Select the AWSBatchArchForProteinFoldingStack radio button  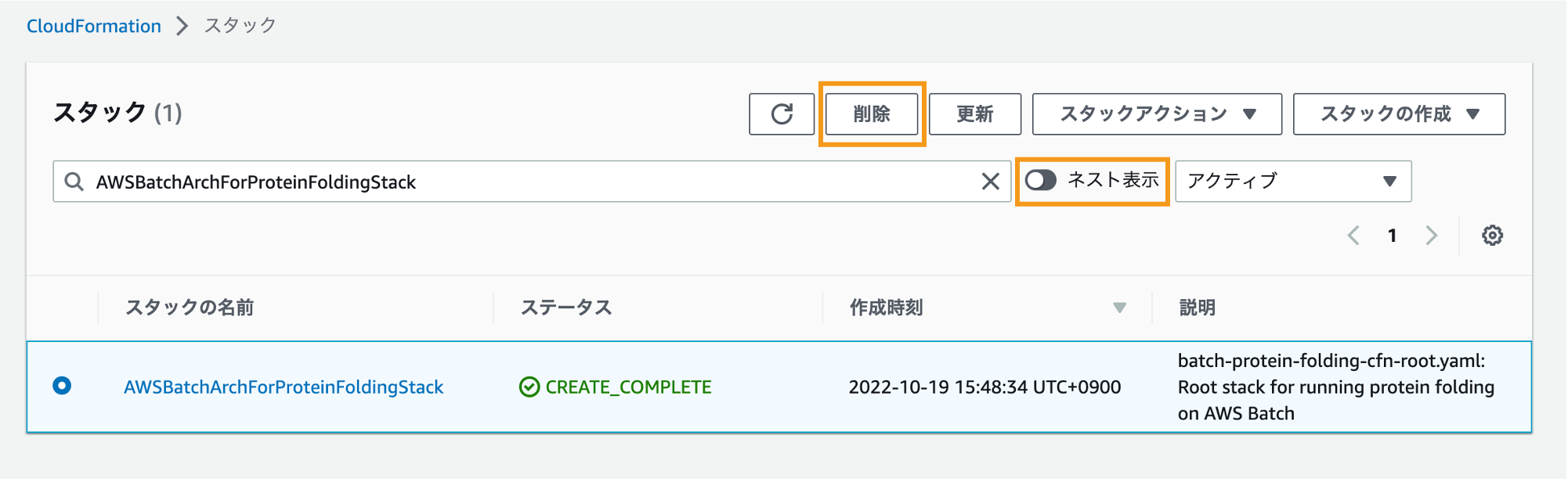pos(62,386)
